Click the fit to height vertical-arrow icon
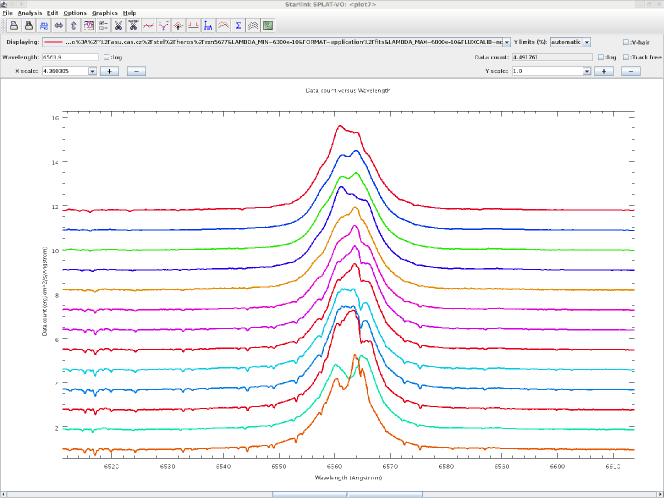664x498 pixels. click(x=73, y=26)
